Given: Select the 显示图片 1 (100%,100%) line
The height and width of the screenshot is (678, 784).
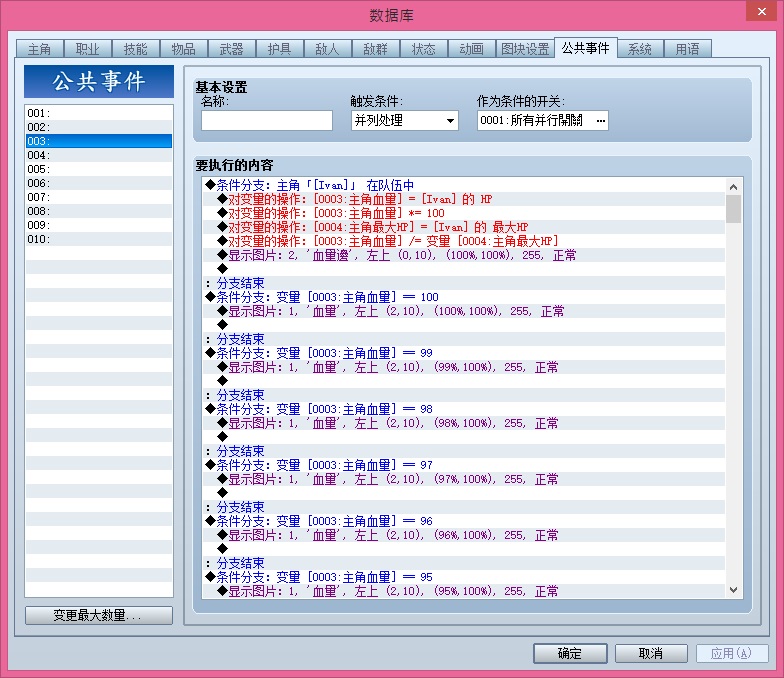Looking at the screenshot, I should click(x=464, y=311).
